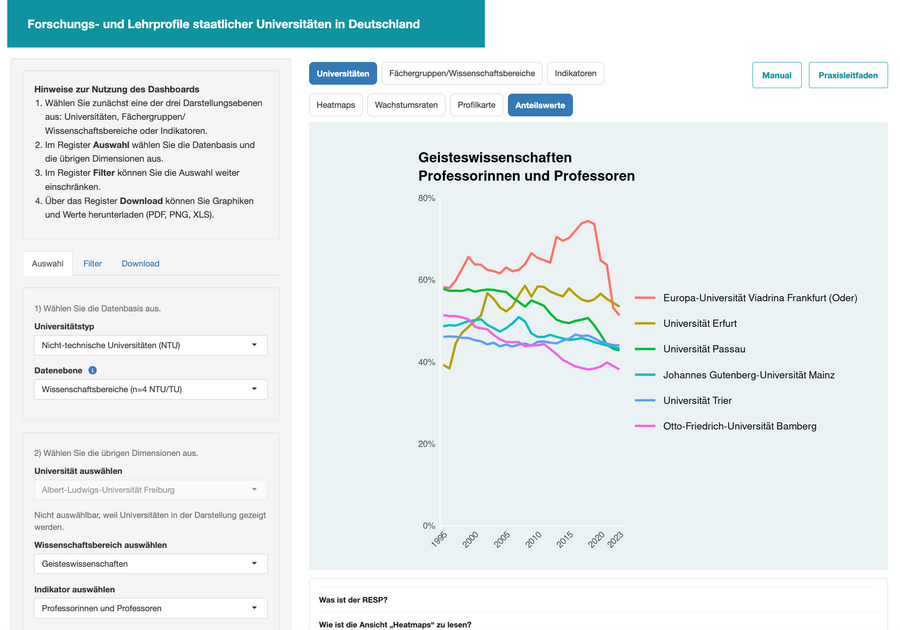Image resolution: width=900 pixels, height=630 pixels.
Task: Select the Indikatoren view level
Action: [575, 73]
